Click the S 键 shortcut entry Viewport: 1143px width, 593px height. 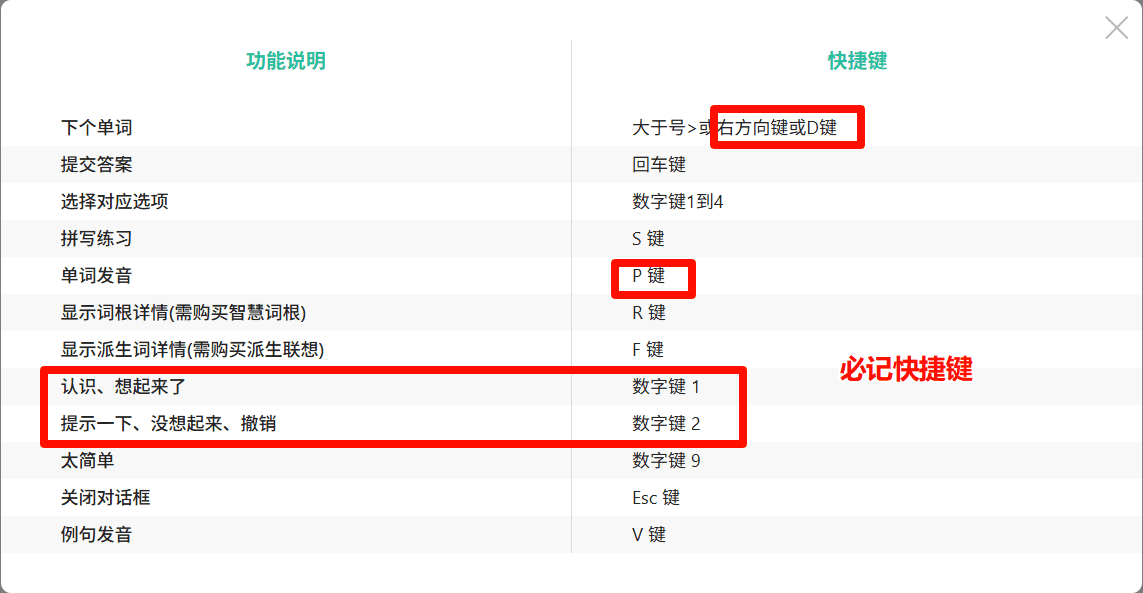tap(648, 239)
